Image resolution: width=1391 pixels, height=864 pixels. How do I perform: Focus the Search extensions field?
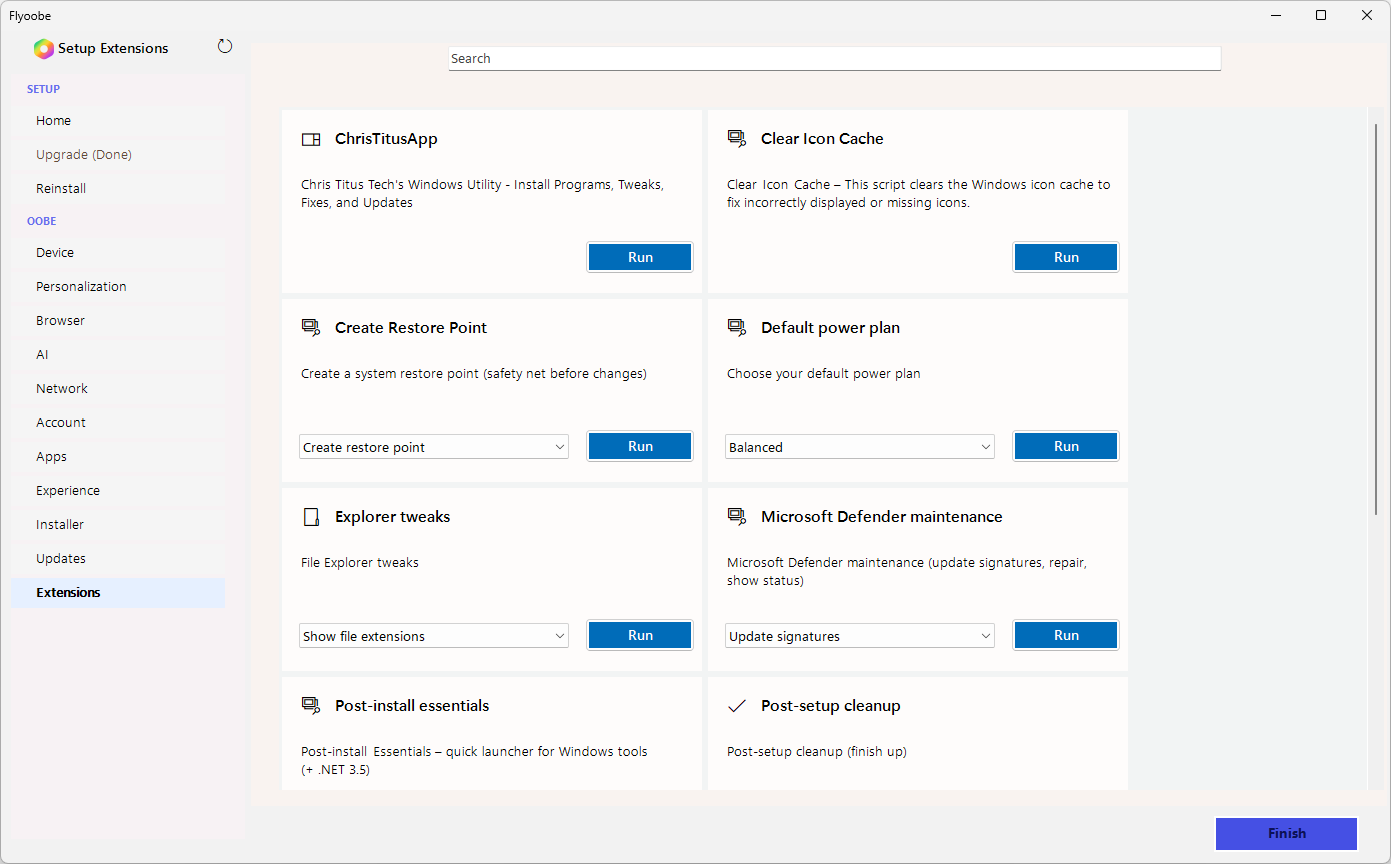tap(834, 59)
